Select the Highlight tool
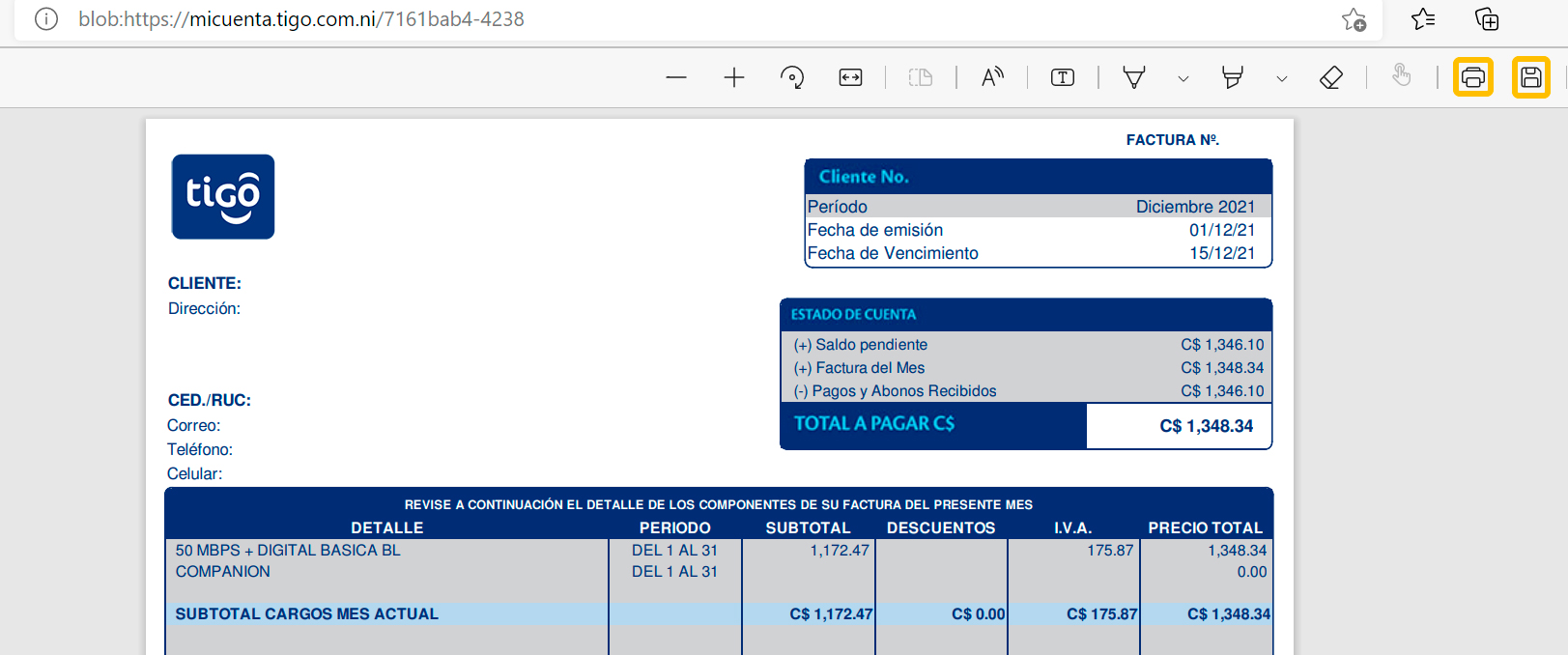Image resolution: width=1568 pixels, height=655 pixels. pos(1233,77)
